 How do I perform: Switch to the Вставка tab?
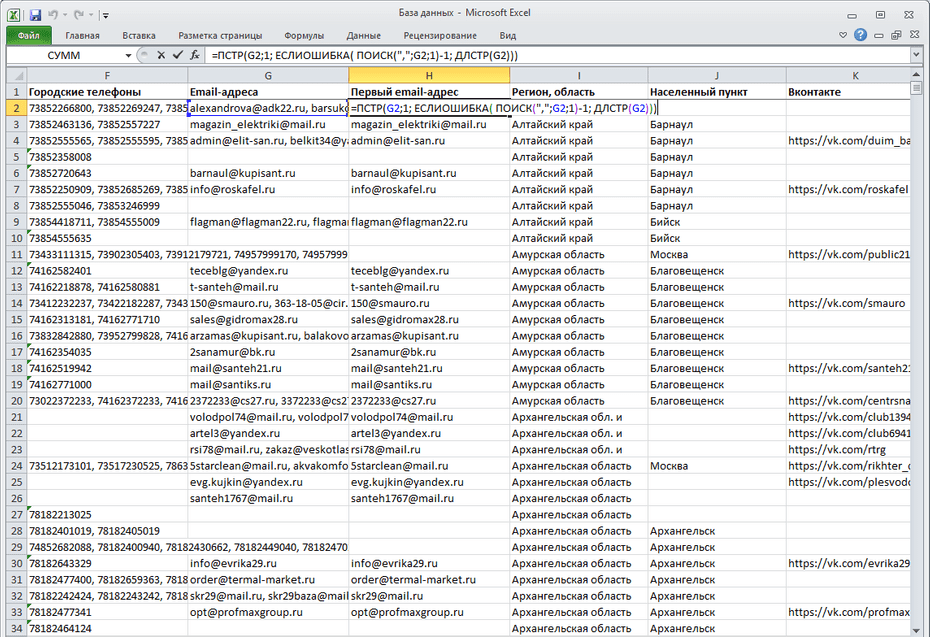(x=139, y=36)
